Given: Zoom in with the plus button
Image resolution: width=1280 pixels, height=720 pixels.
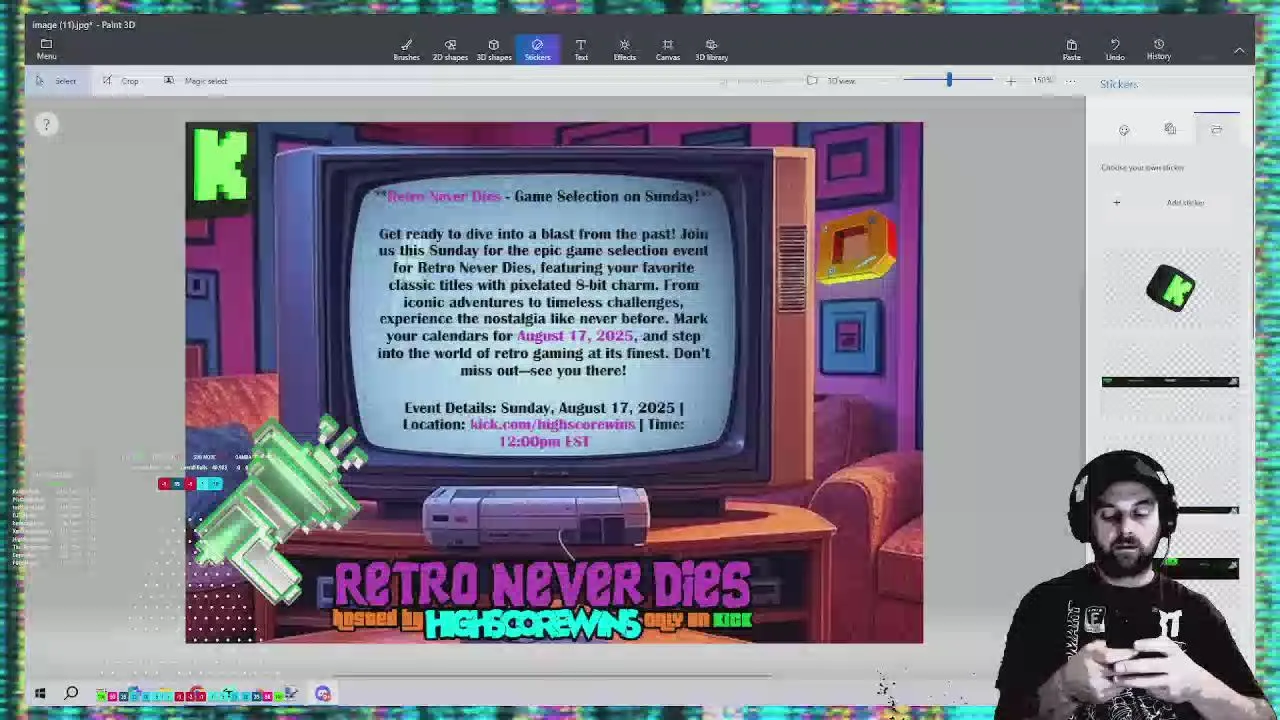Looking at the screenshot, I should 1011,81.
